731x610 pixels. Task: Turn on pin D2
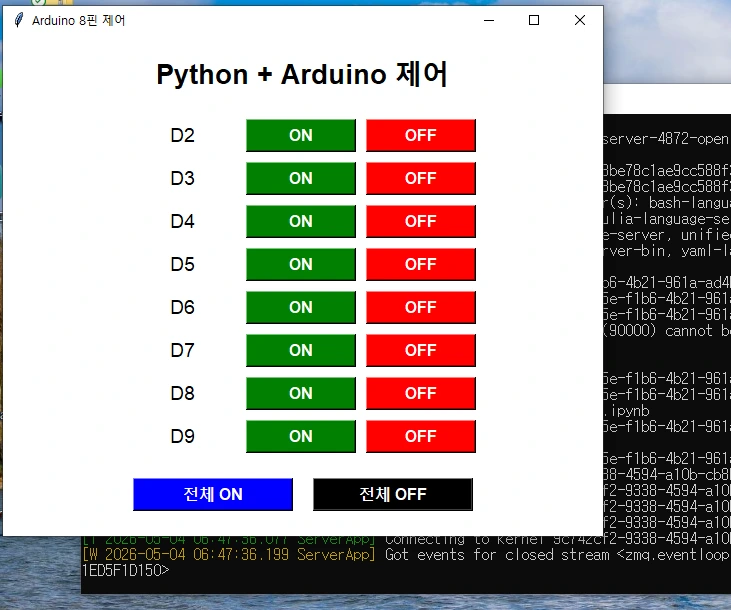[x=301, y=135]
